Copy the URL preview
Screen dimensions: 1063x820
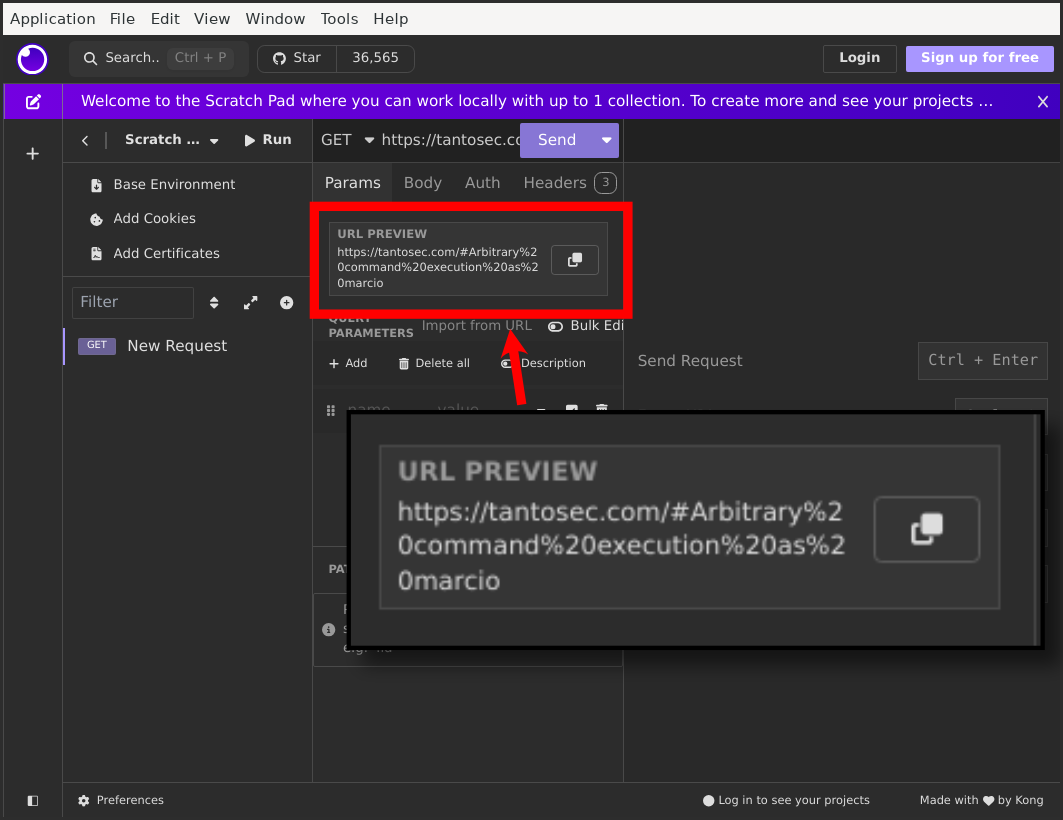pos(575,260)
